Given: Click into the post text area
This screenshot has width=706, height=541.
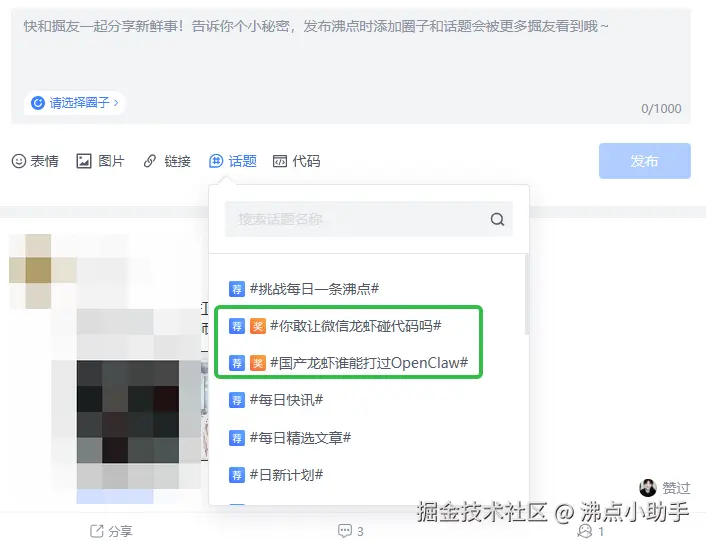Looking at the screenshot, I should click(351, 66).
